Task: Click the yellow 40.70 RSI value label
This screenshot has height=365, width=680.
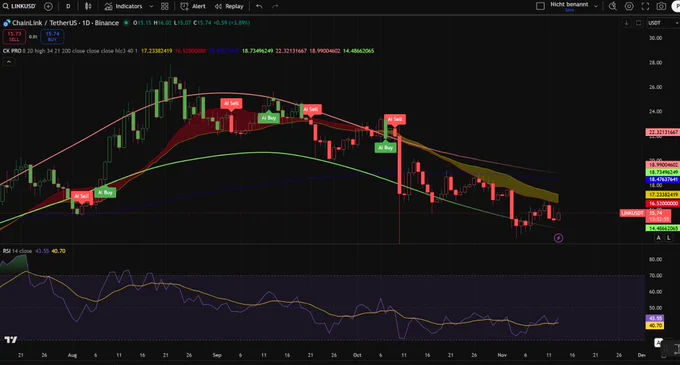Action: 654,326
